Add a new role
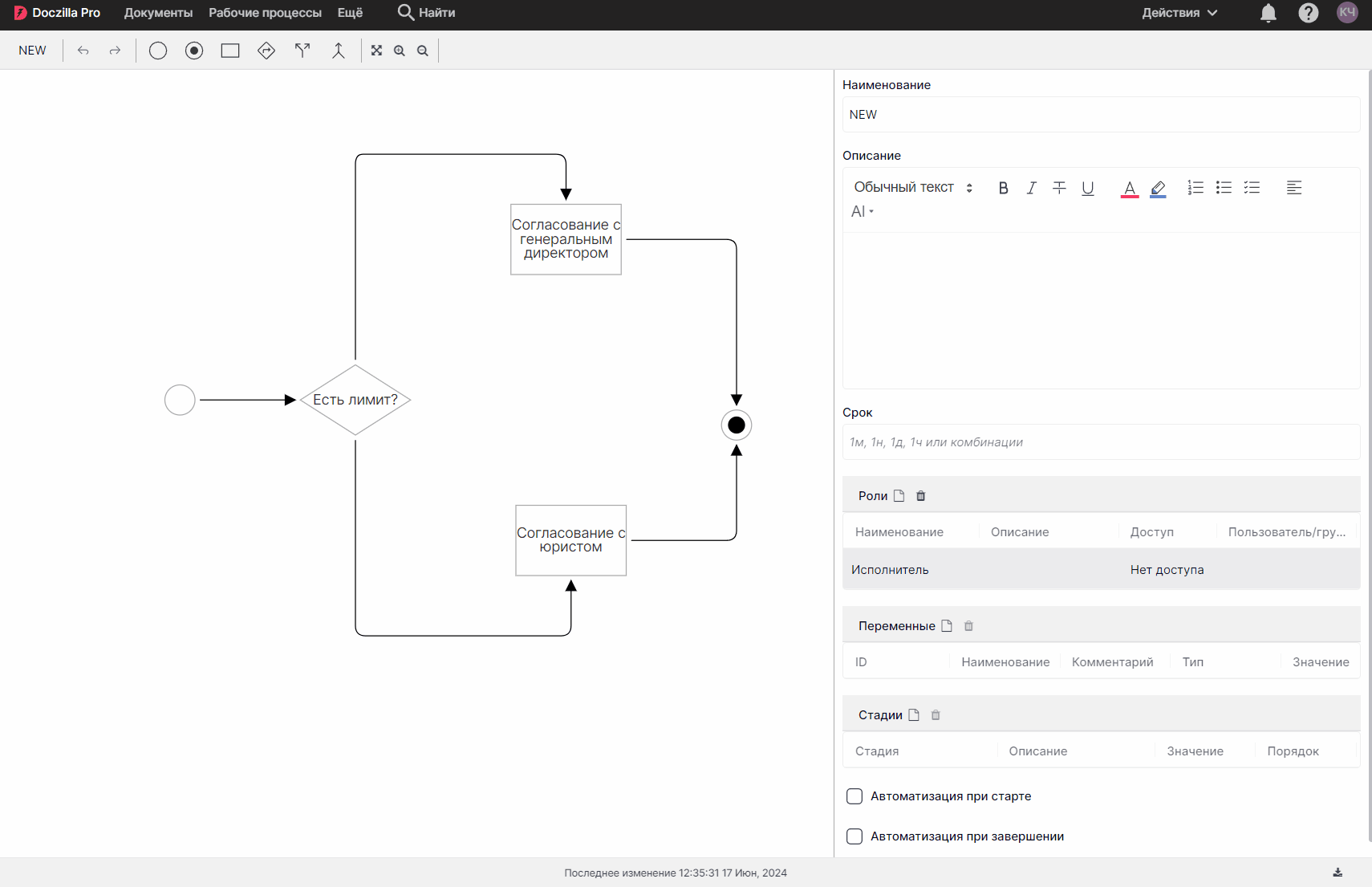1372x887 pixels. tap(899, 496)
